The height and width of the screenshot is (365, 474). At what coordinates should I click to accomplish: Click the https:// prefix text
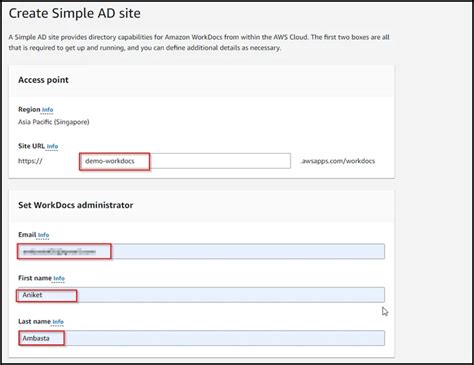(x=30, y=161)
